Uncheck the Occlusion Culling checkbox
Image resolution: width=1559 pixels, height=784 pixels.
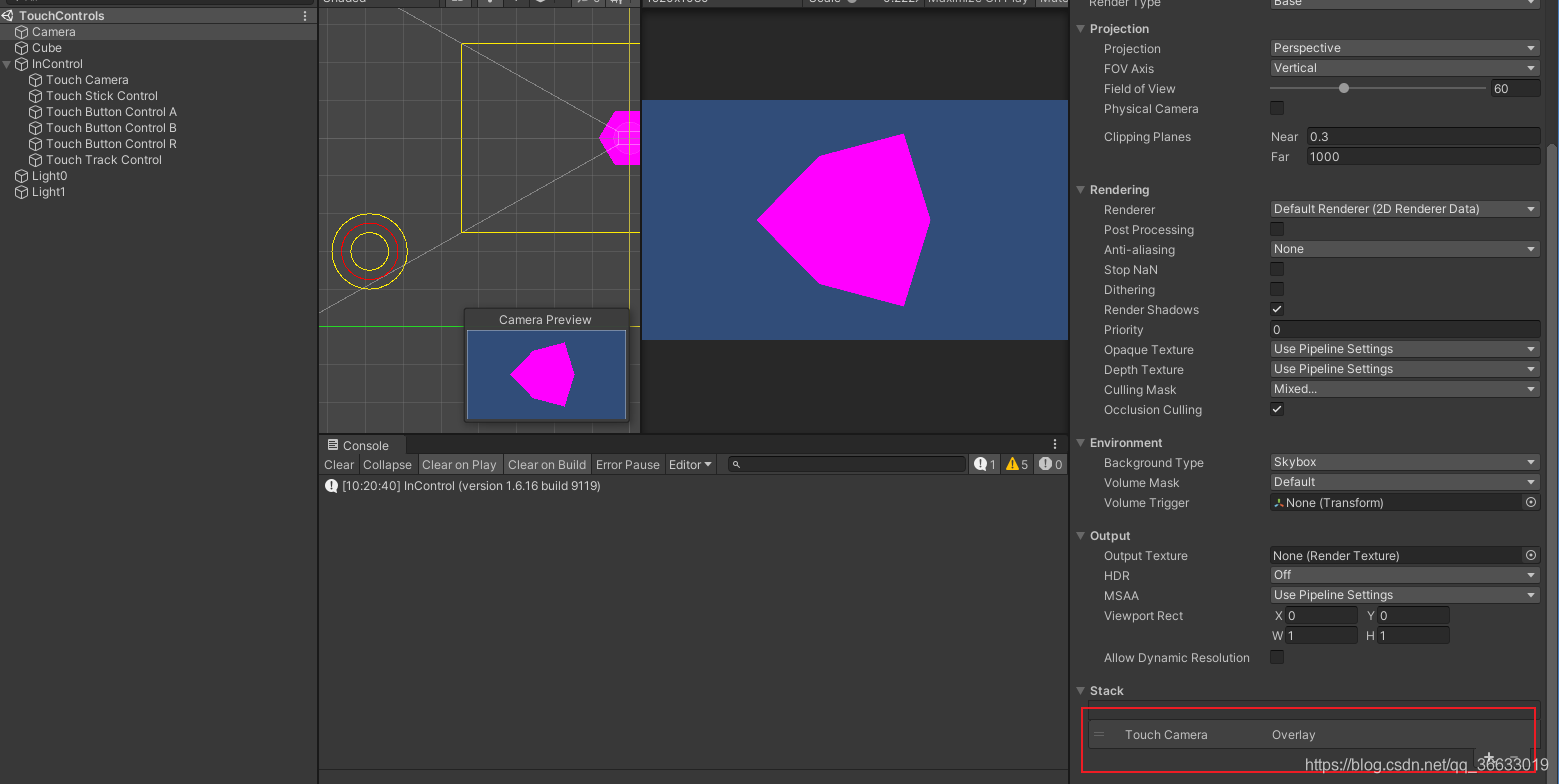1276,408
